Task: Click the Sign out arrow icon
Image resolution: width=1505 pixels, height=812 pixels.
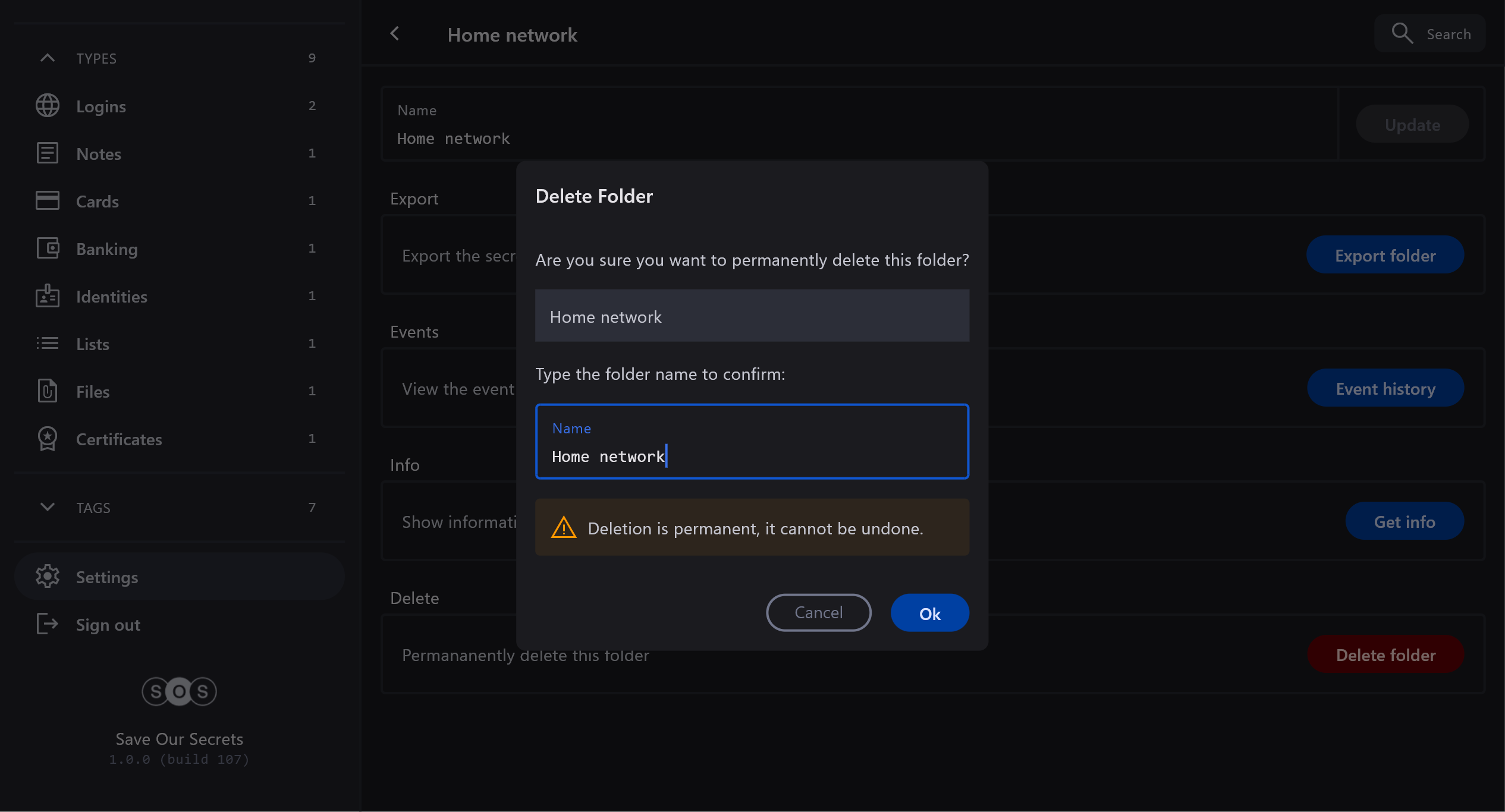Action: (47, 624)
